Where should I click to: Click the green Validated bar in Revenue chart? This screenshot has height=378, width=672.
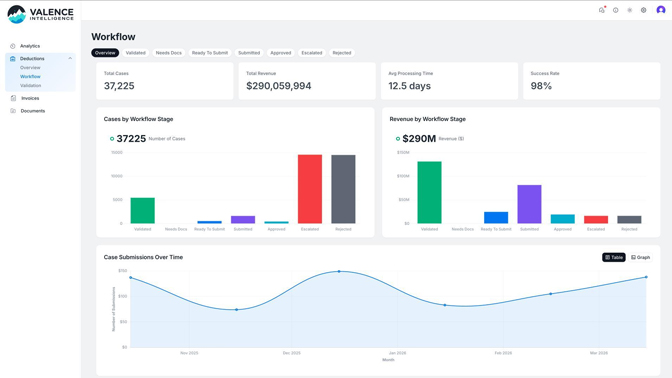[x=429, y=192]
